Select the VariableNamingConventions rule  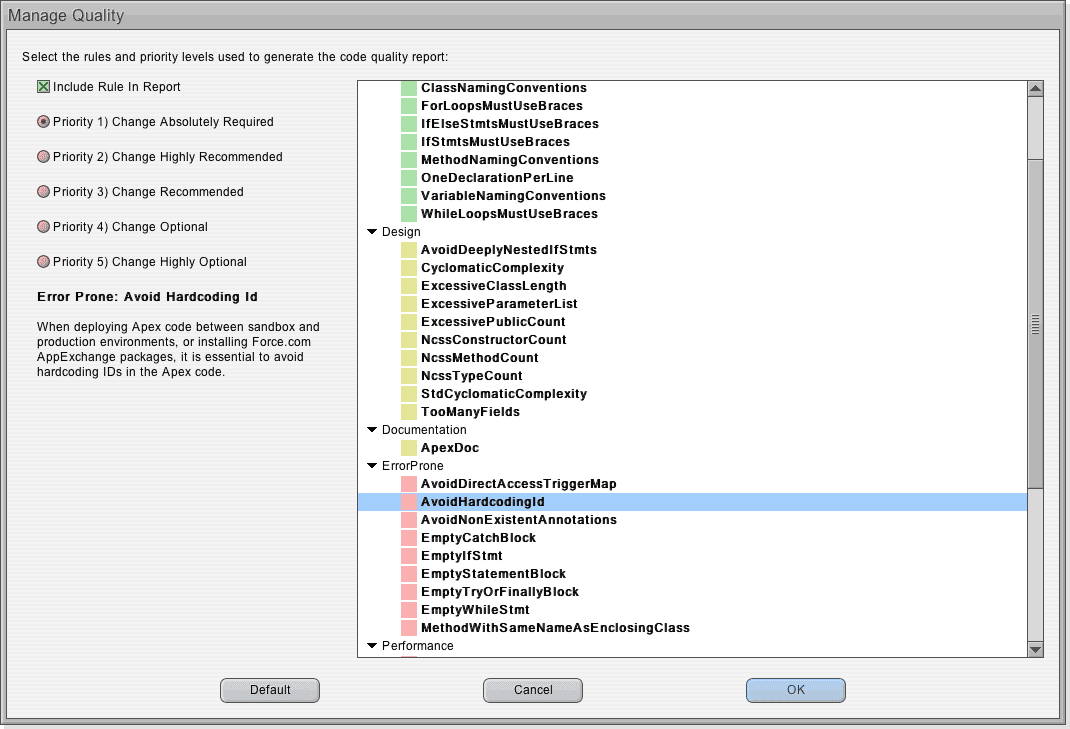point(513,196)
